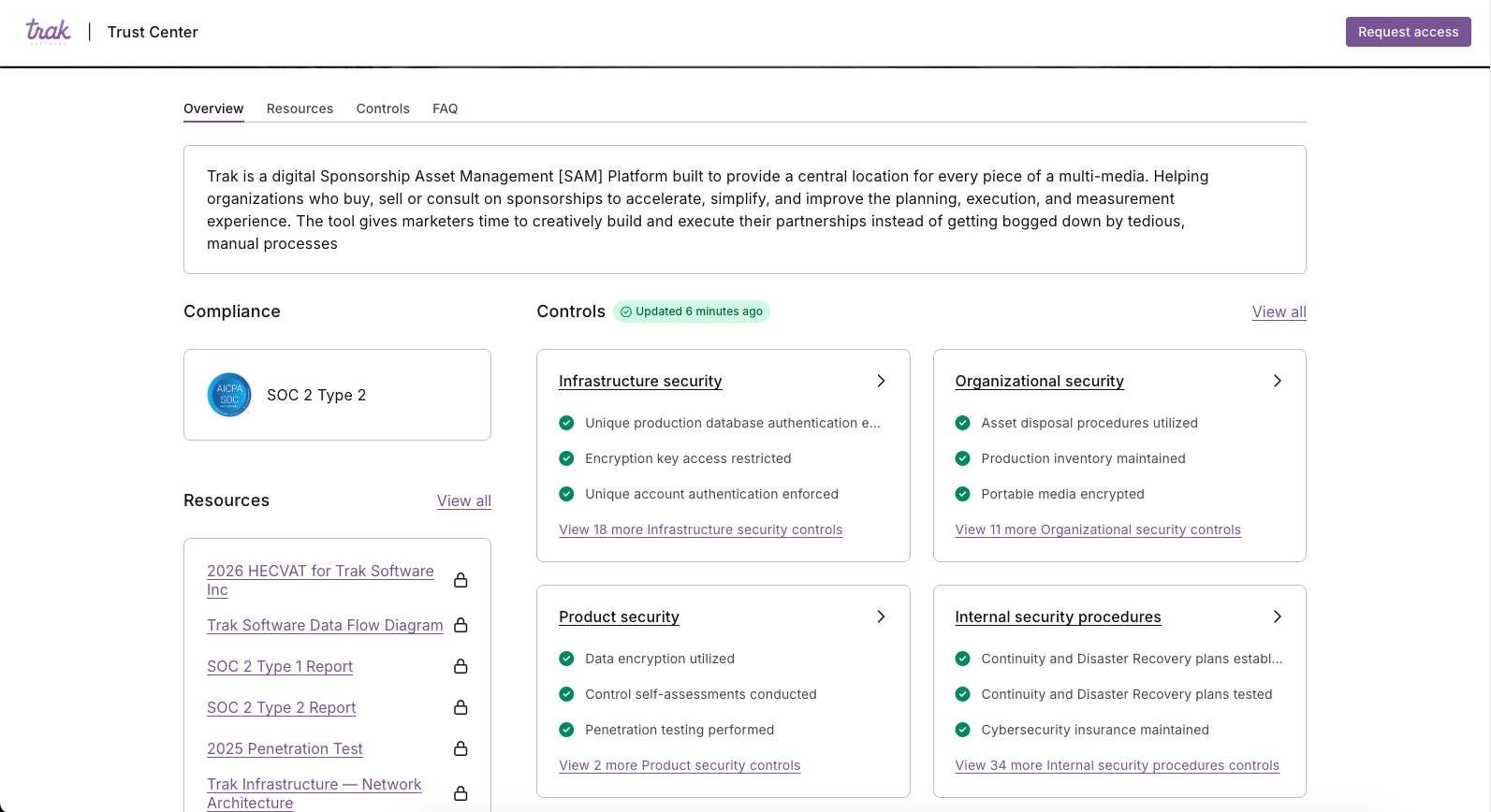Expand the Infrastructure security card chevron
Image resolution: width=1491 pixels, height=812 pixels.
pos(881,381)
